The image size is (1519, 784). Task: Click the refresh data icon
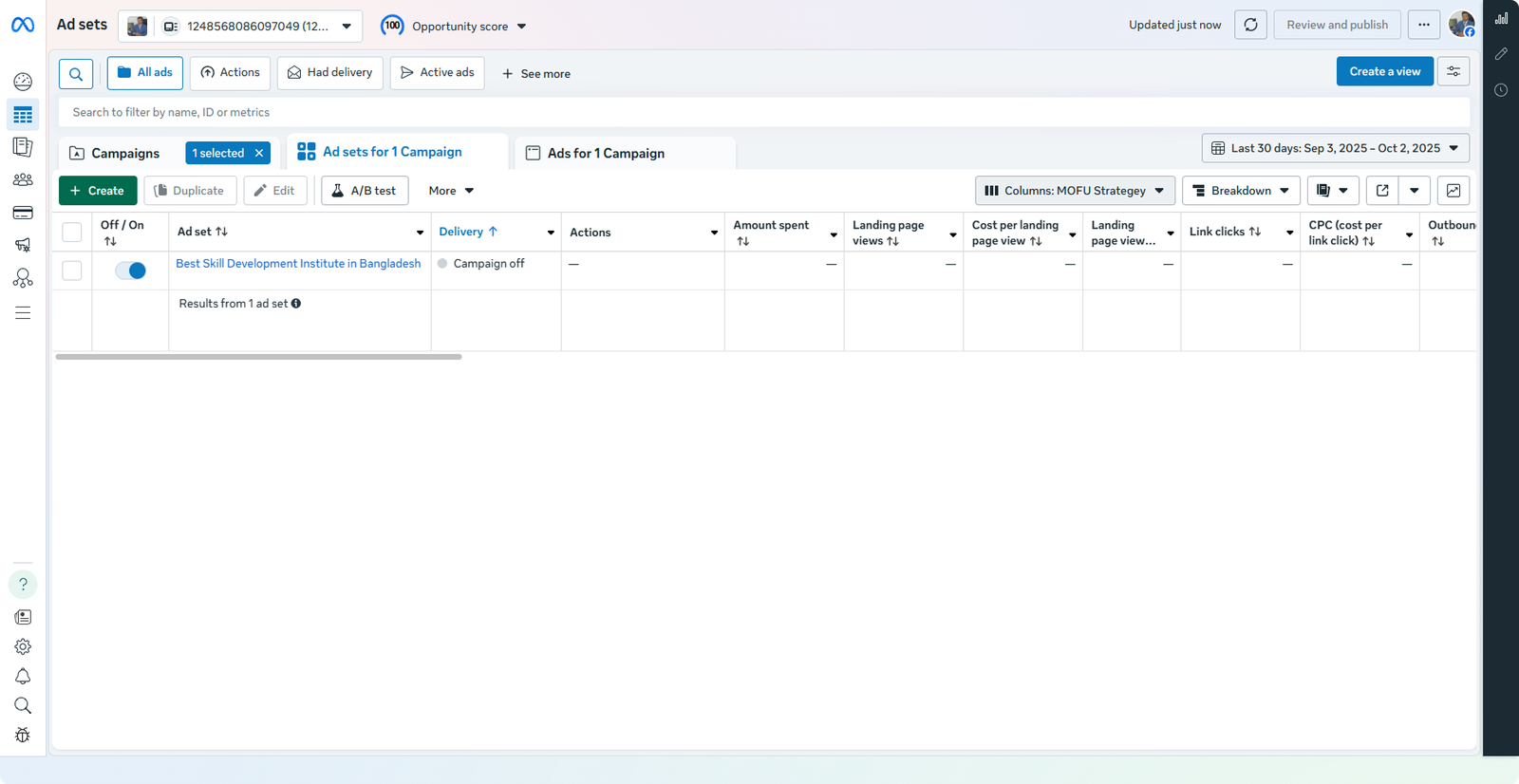pyautogui.click(x=1250, y=25)
